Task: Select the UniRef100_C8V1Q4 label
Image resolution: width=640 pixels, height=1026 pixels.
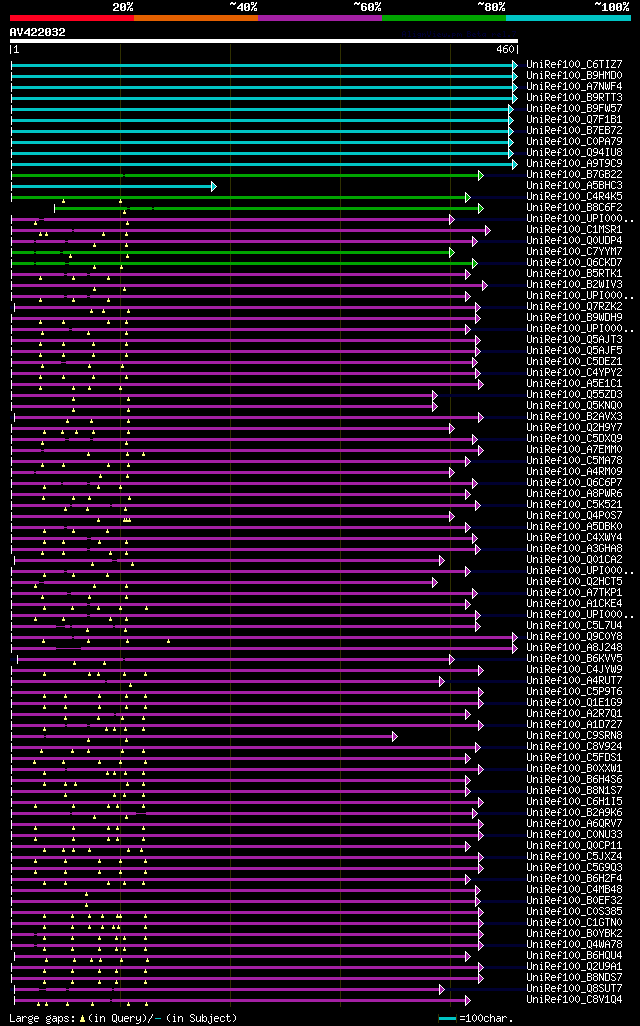Action: (x=575, y=999)
